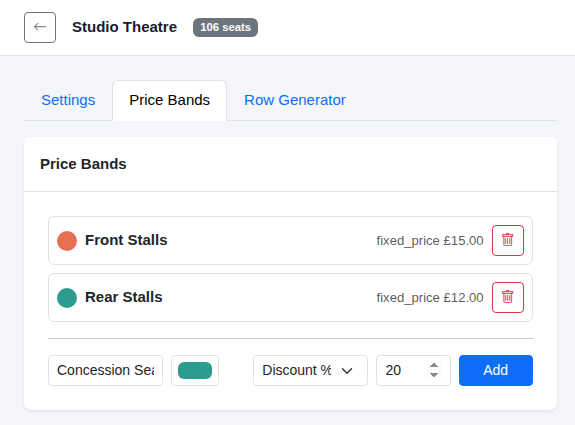Increase the discount value with up arrow
The width and height of the screenshot is (575, 425).
point(434,366)
